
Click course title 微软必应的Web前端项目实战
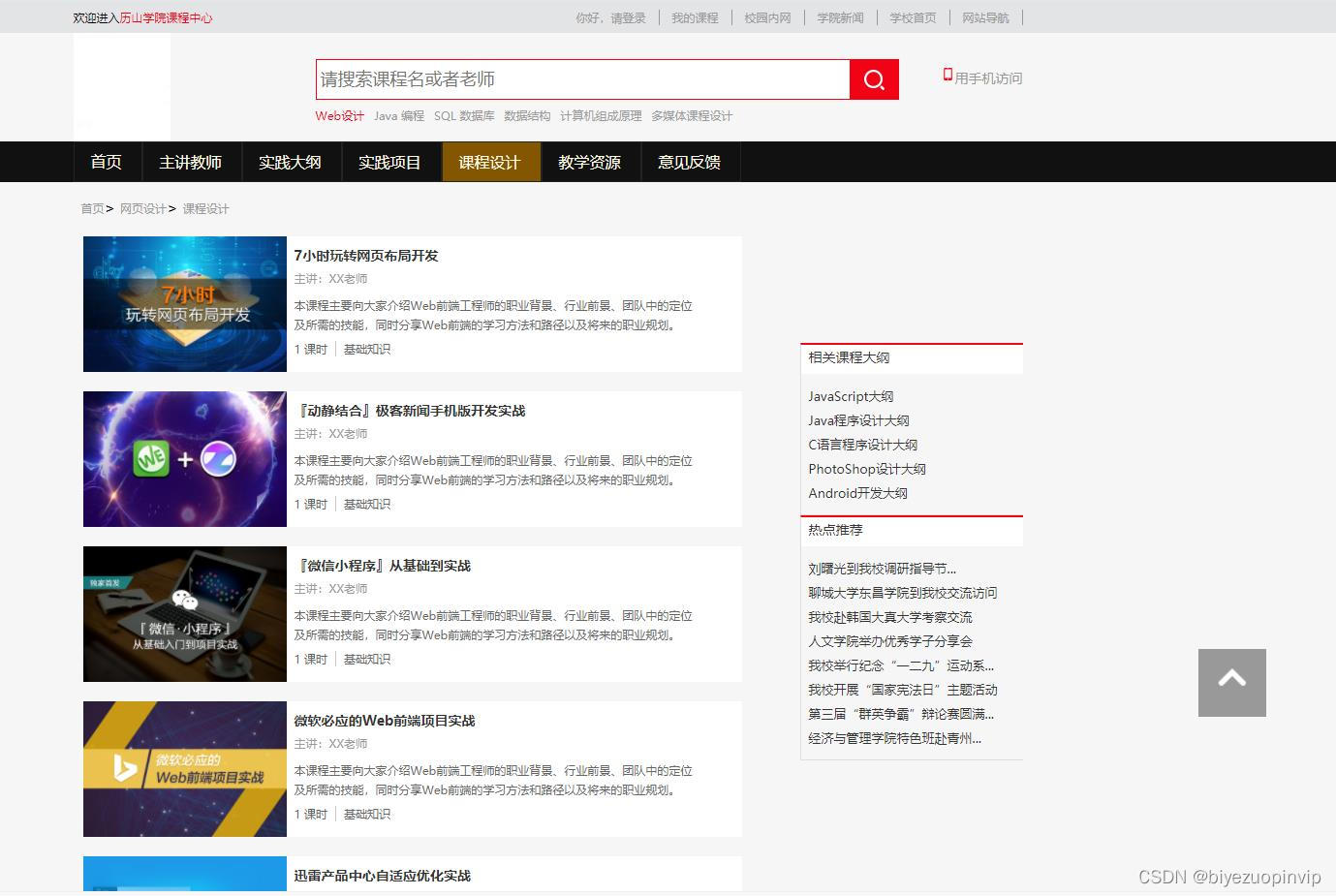pos(385,721)
